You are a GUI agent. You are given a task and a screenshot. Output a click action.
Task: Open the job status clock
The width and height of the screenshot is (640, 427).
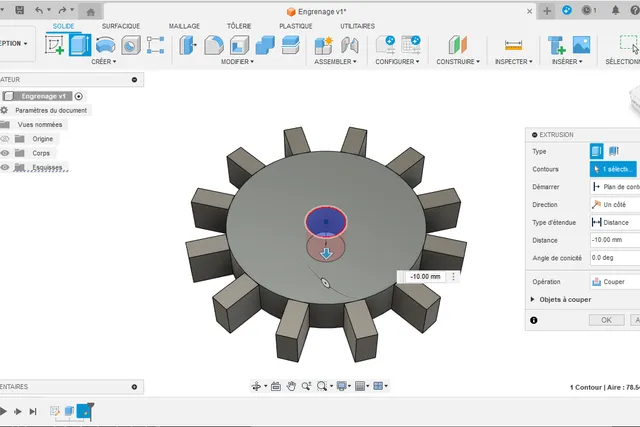589,10
